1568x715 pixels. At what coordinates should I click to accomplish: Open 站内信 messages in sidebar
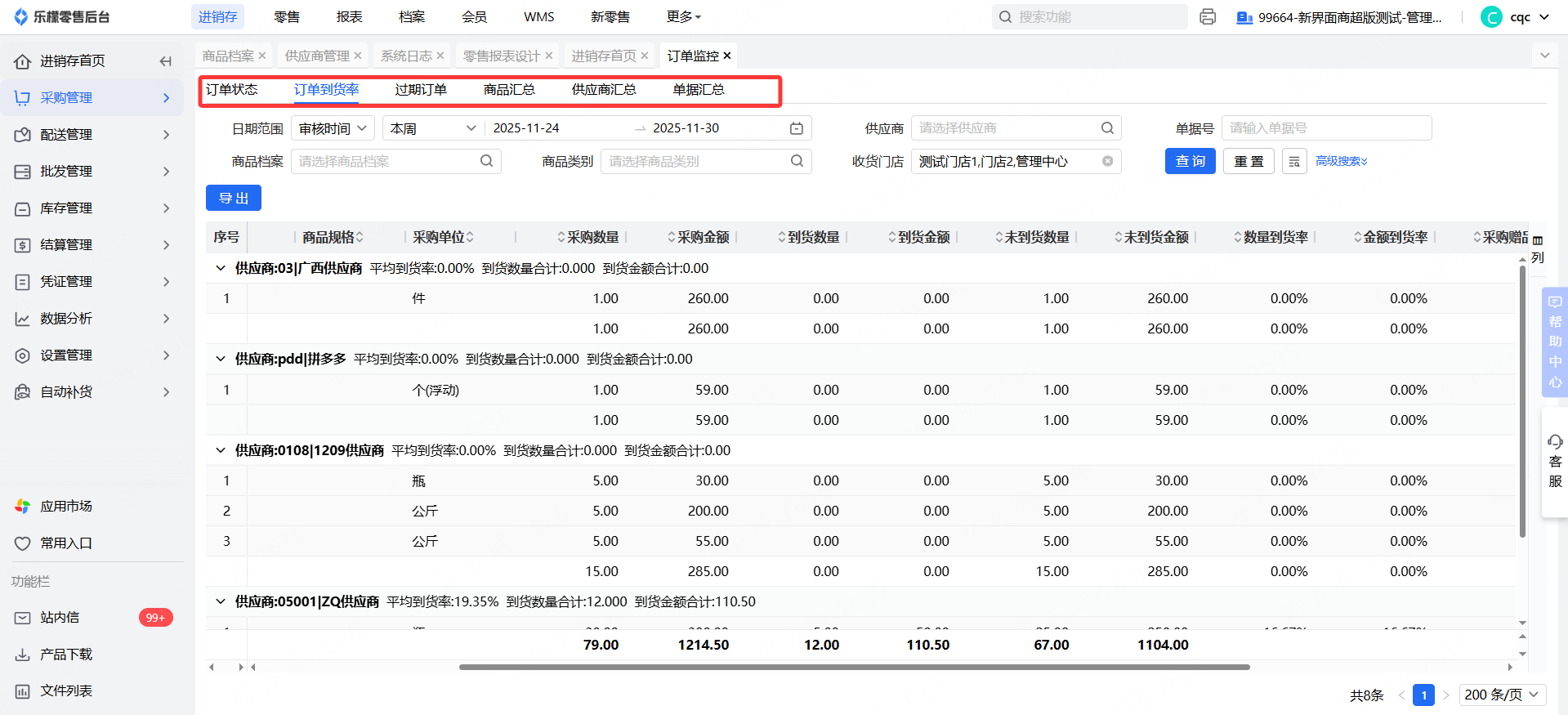(x=60, y=618)
